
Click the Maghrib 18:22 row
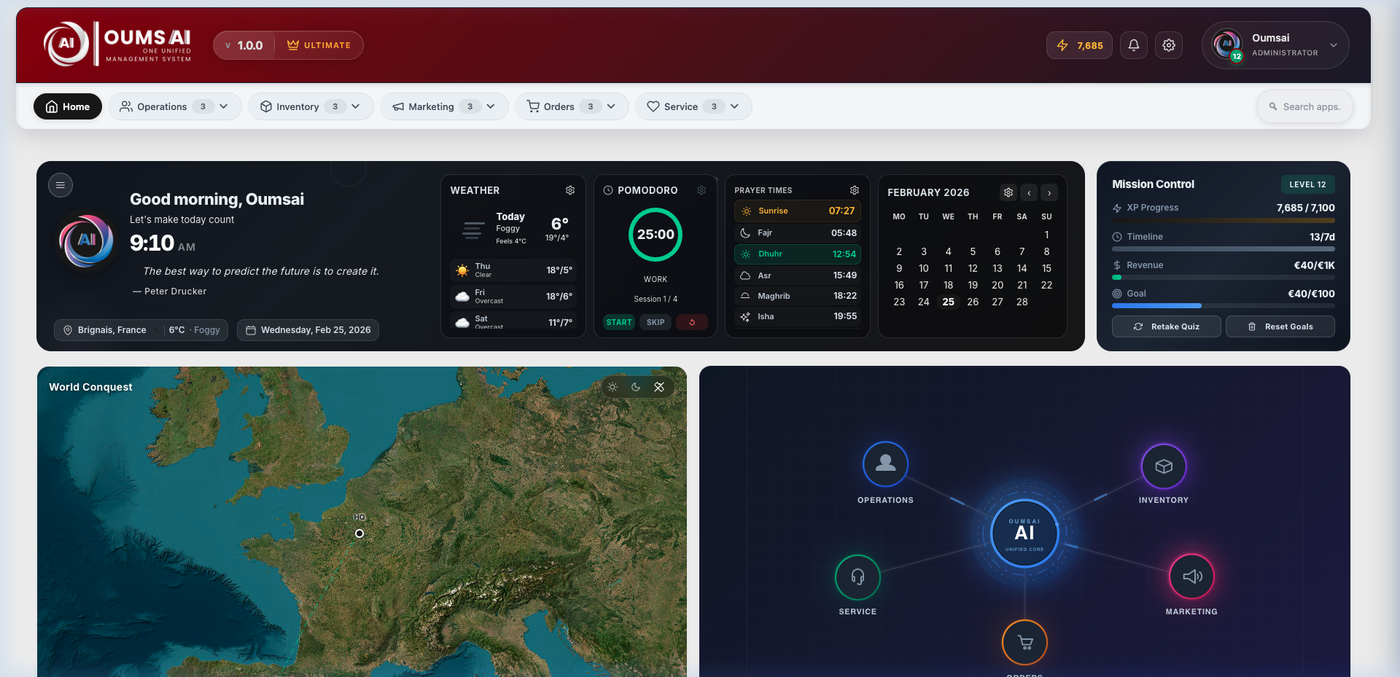[x=797, y=296]
